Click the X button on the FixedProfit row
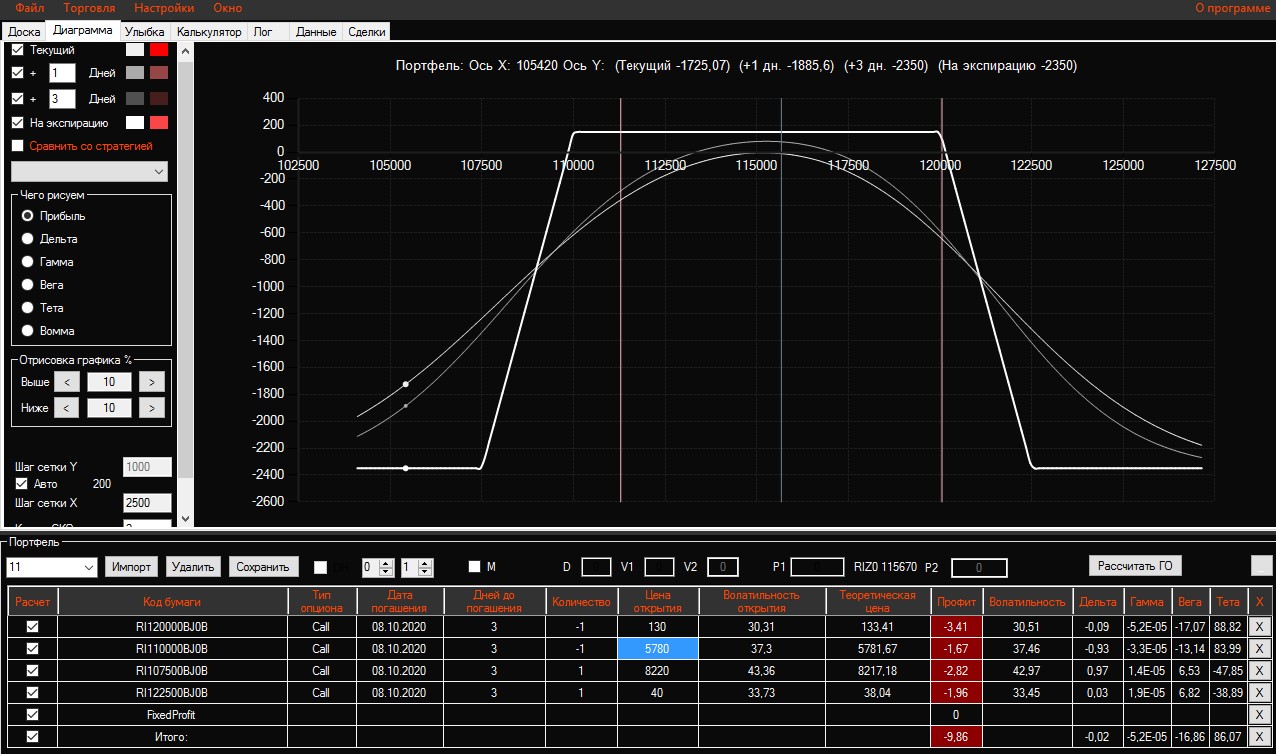Viewport: 1276px width, 754px height. (x=1260, y=715)
